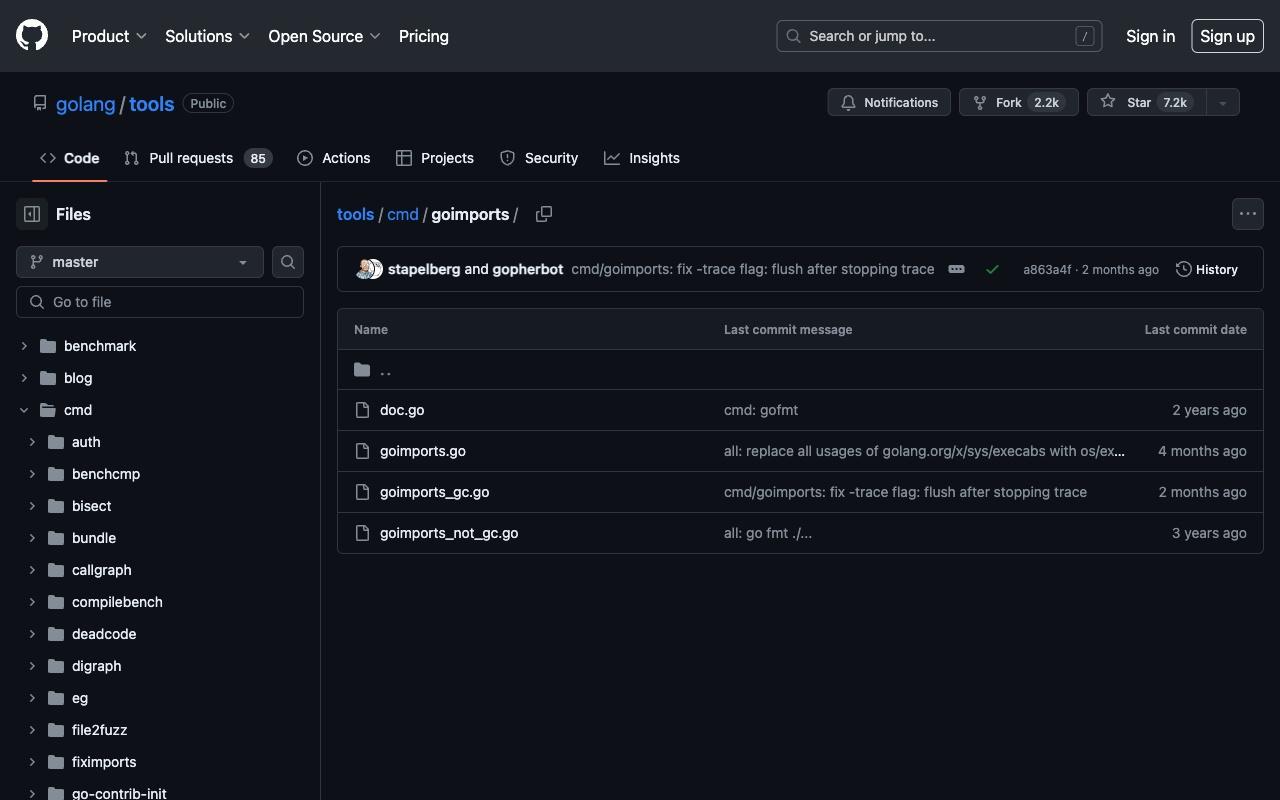The width and height of the screenshot is (1280, 800).
Task: Open the 'cmd: gofmt' commit message
Action: pos(761,410)
